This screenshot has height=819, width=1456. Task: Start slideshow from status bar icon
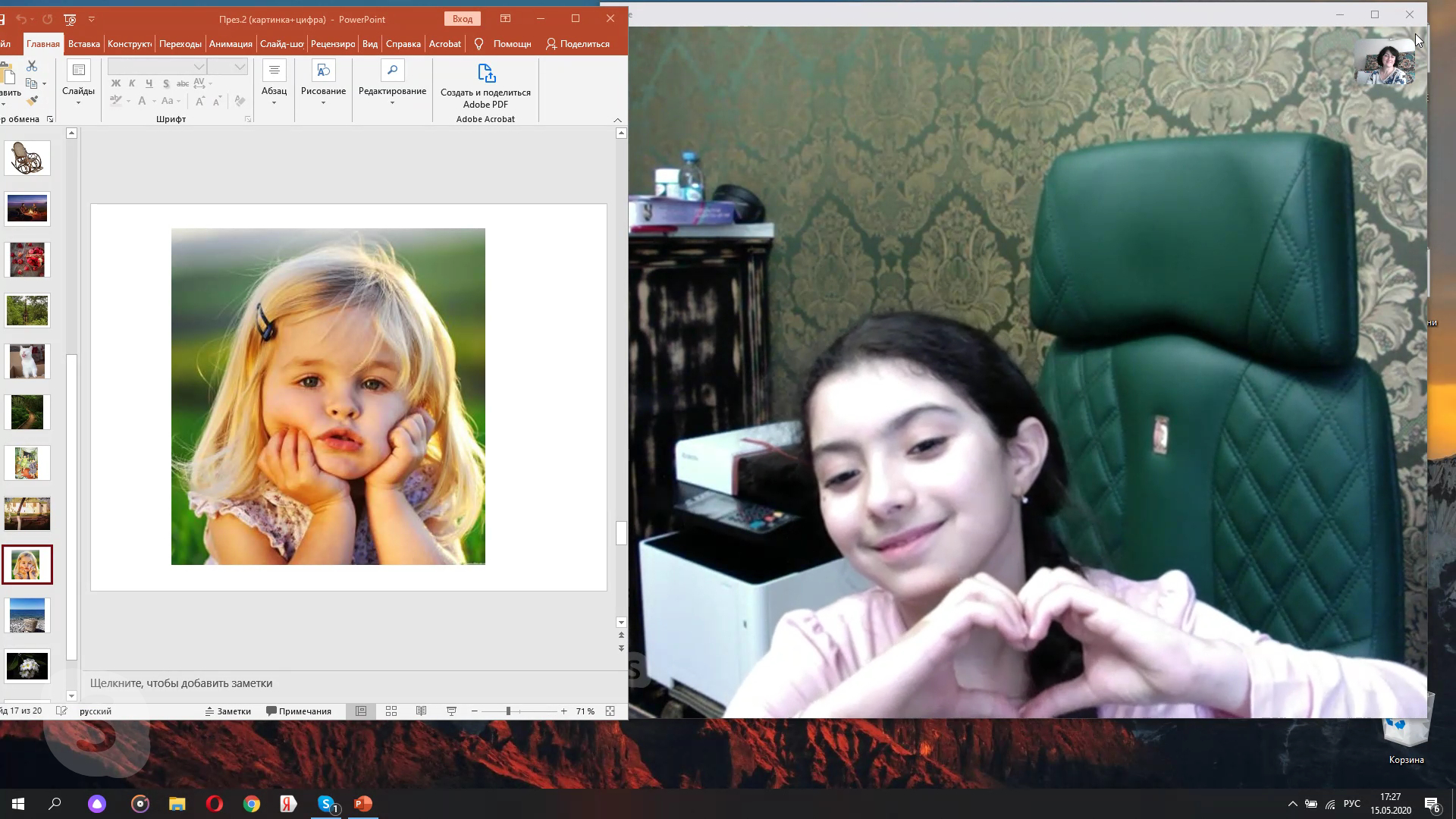pyautogui.click(x=451, y=711)
